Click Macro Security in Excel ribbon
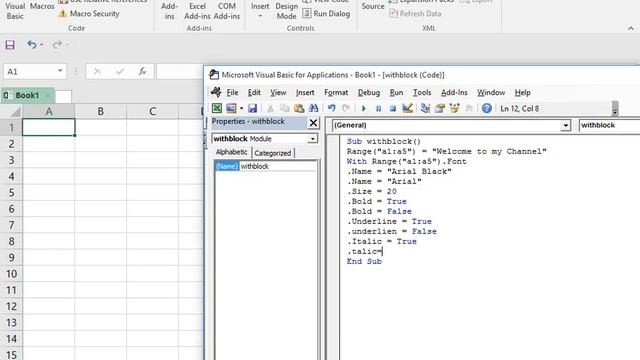 [89, 13]
